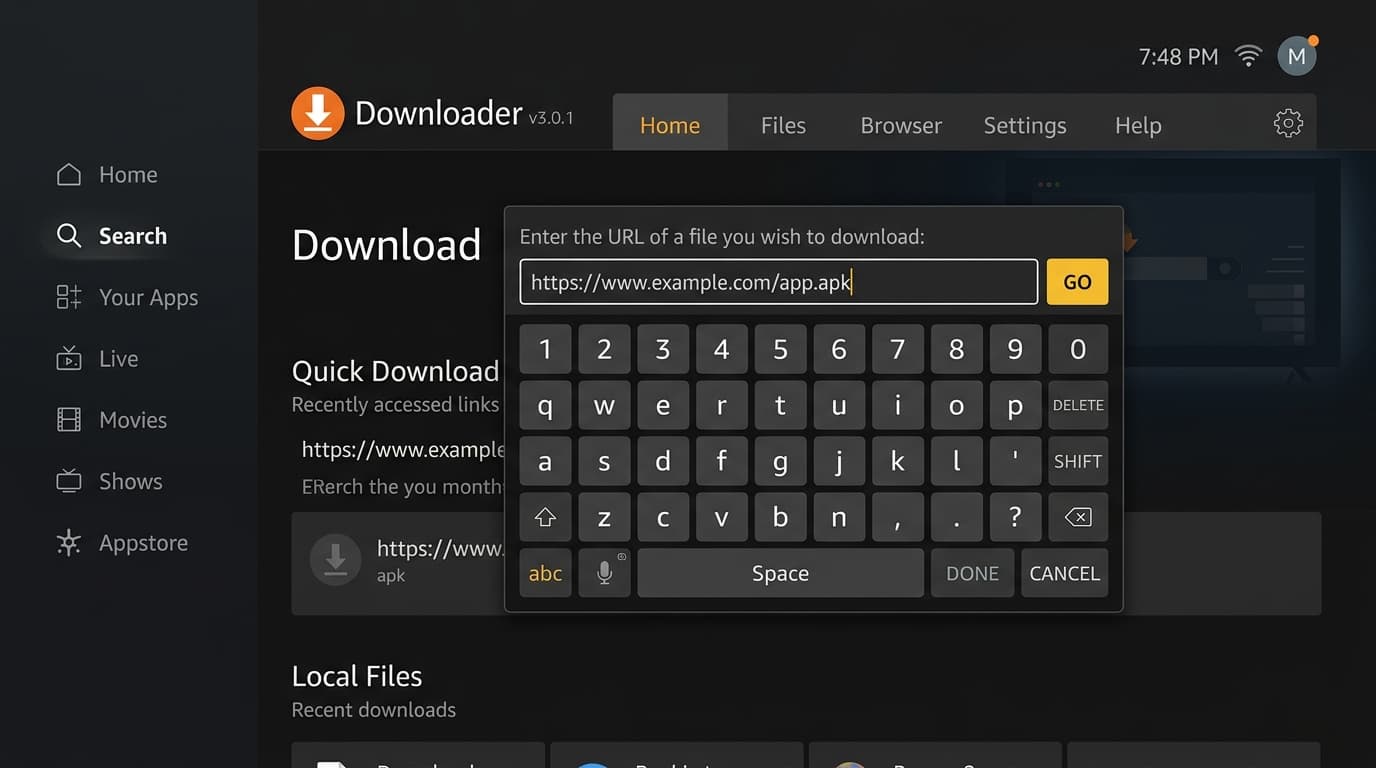Open the M profile avatar
The image size is (1376, 768).
tap(1297, 56)
